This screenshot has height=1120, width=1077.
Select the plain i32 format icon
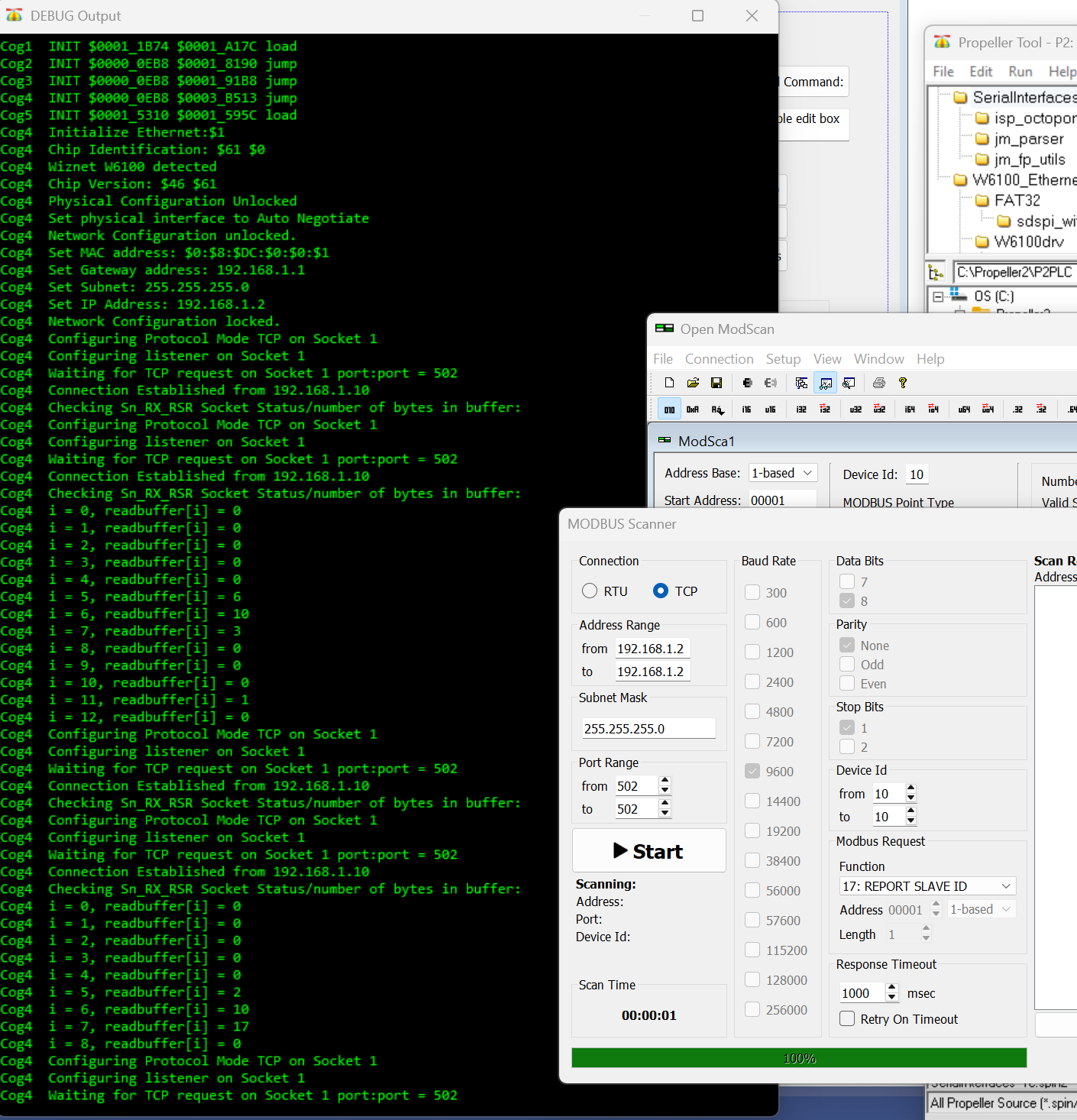tap(801, 409)
